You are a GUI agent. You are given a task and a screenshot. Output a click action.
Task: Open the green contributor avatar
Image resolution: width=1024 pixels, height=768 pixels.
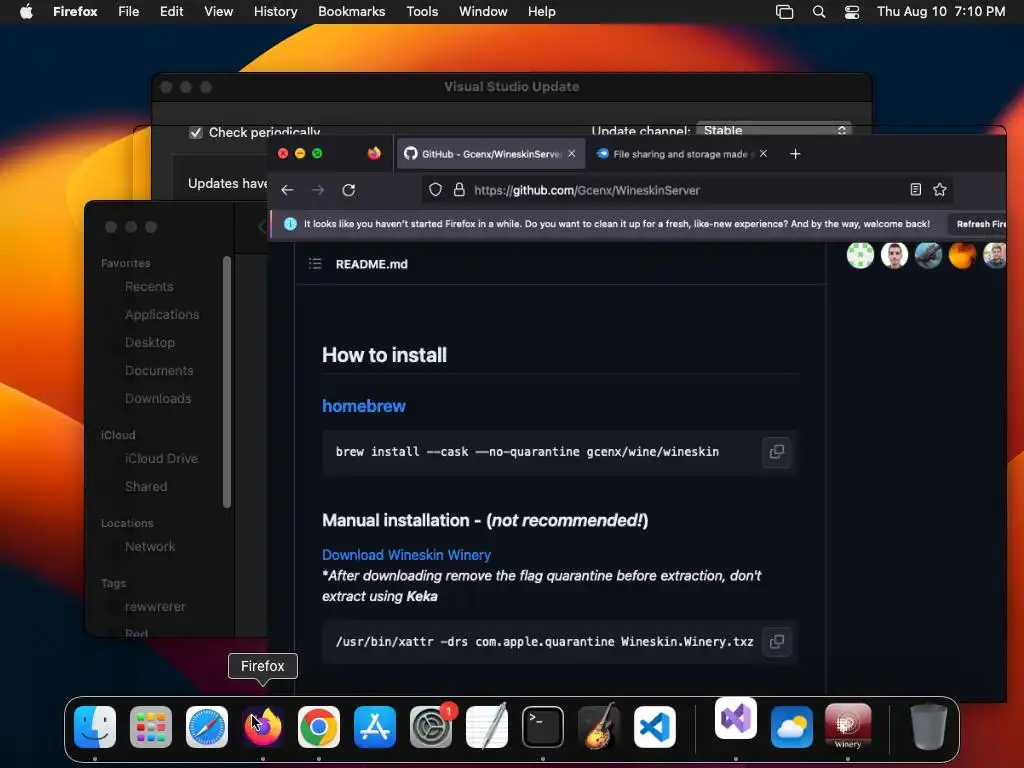coord(860,255)
